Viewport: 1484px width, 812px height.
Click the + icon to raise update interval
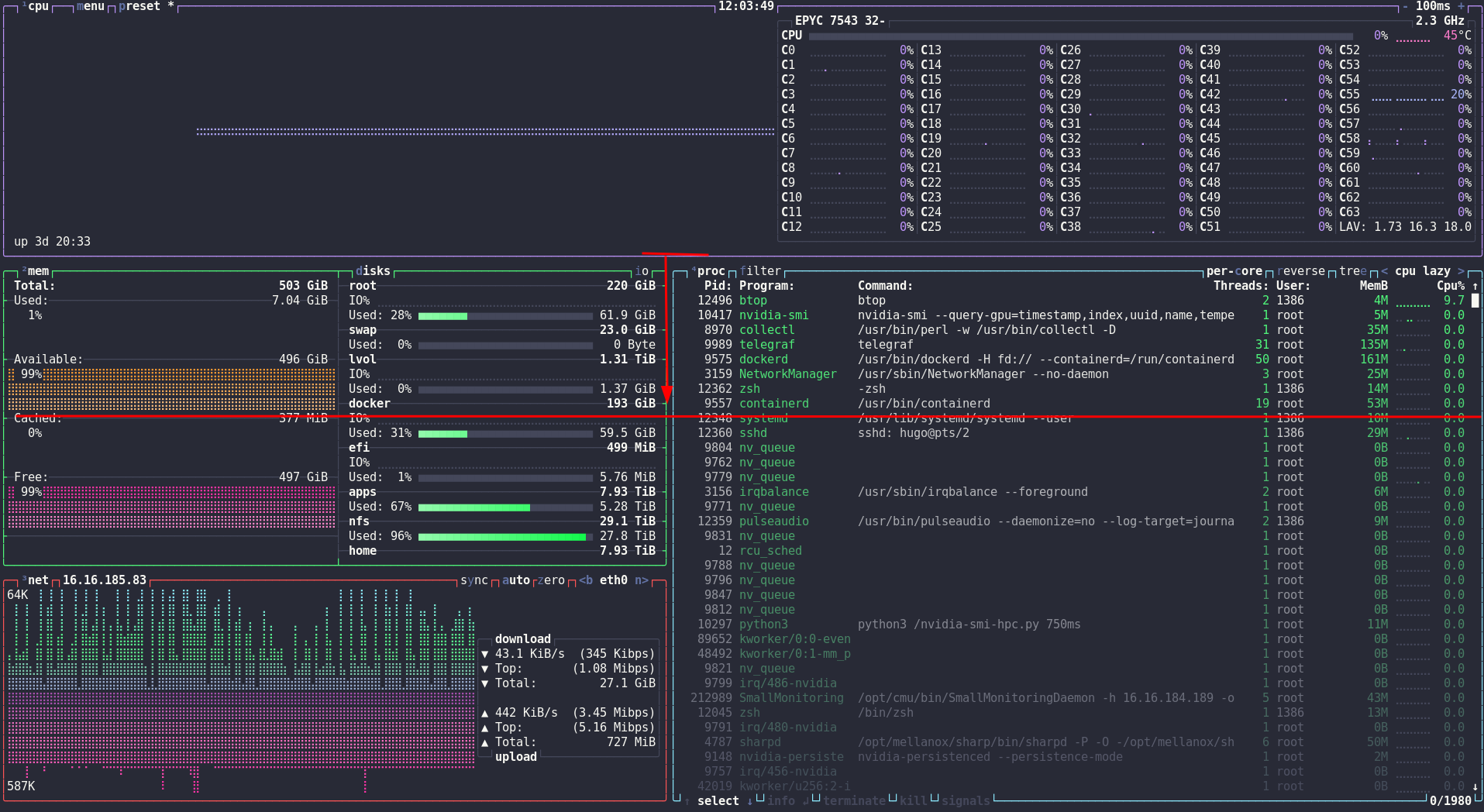pyautogui.click(x=1460, y=6)
